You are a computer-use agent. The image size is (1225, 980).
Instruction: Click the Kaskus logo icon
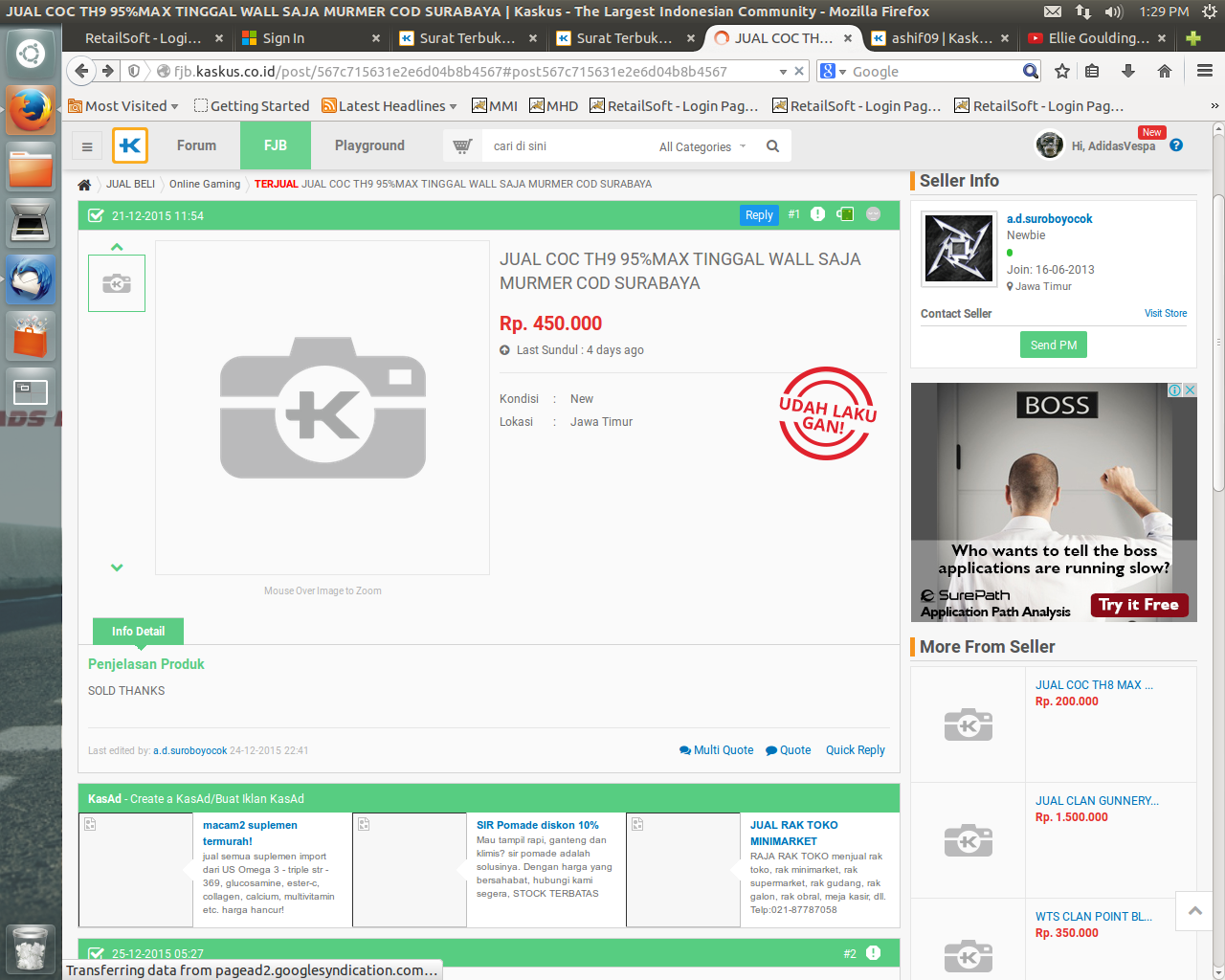pos(130,145)
